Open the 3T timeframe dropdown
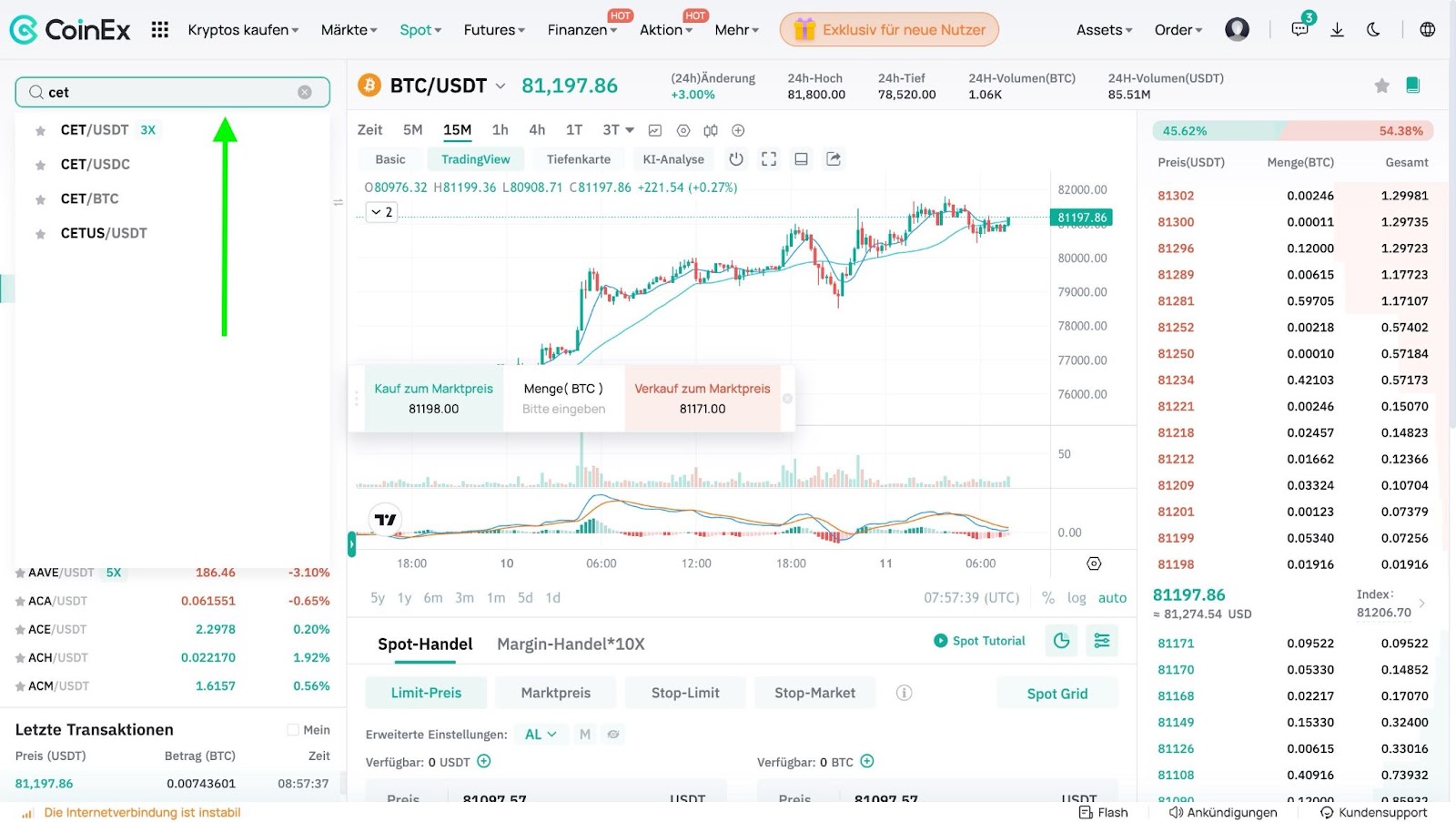 [x=618, y=130]
